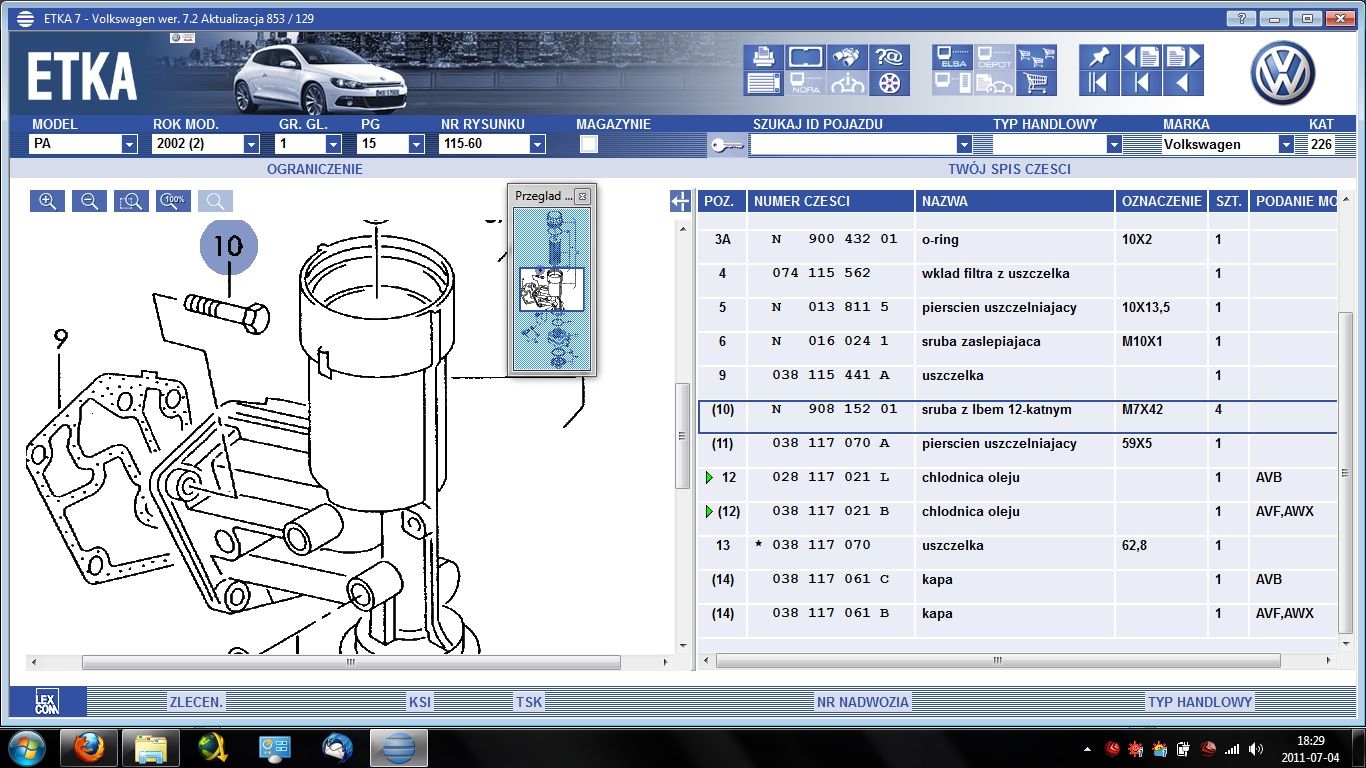Viewport: 1366px width, 768px height.
Task: Click the position 10 bubble on the drawing
Action: [x=229, y=246]
